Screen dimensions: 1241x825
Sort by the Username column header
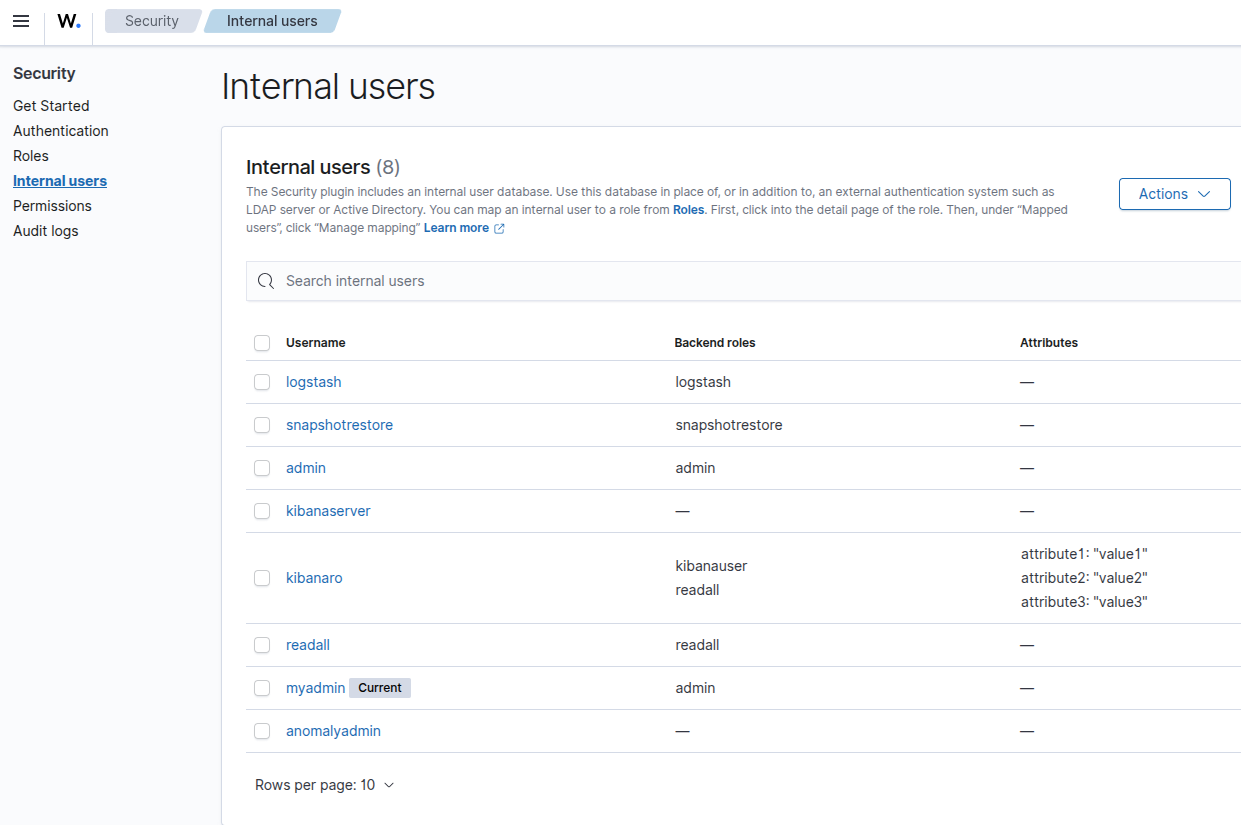tap(315, 343)
